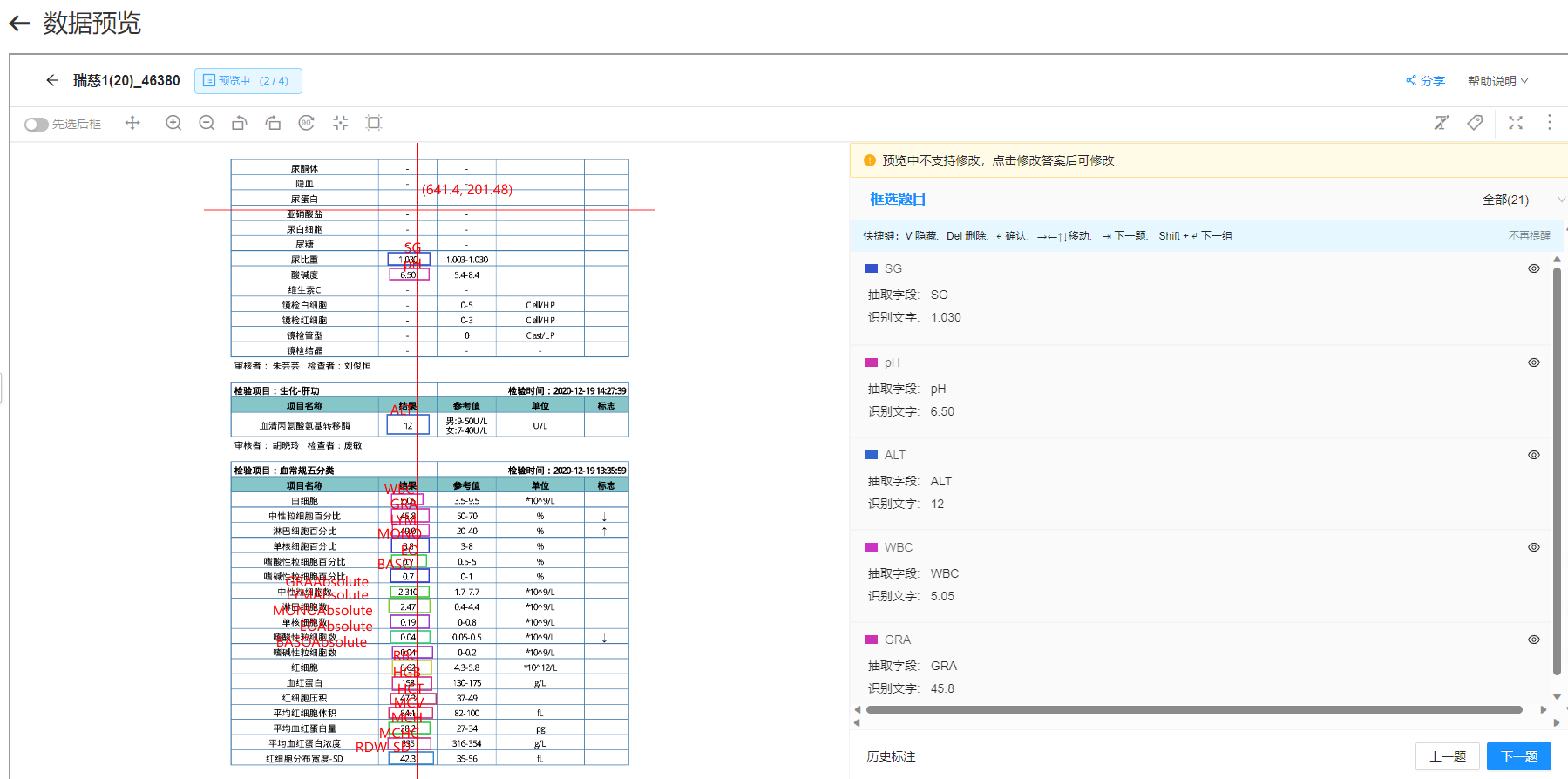This screenshot has width=1568, height=779.
Task: Toggle the 先选后框 switch
Action: coord(36,125)
